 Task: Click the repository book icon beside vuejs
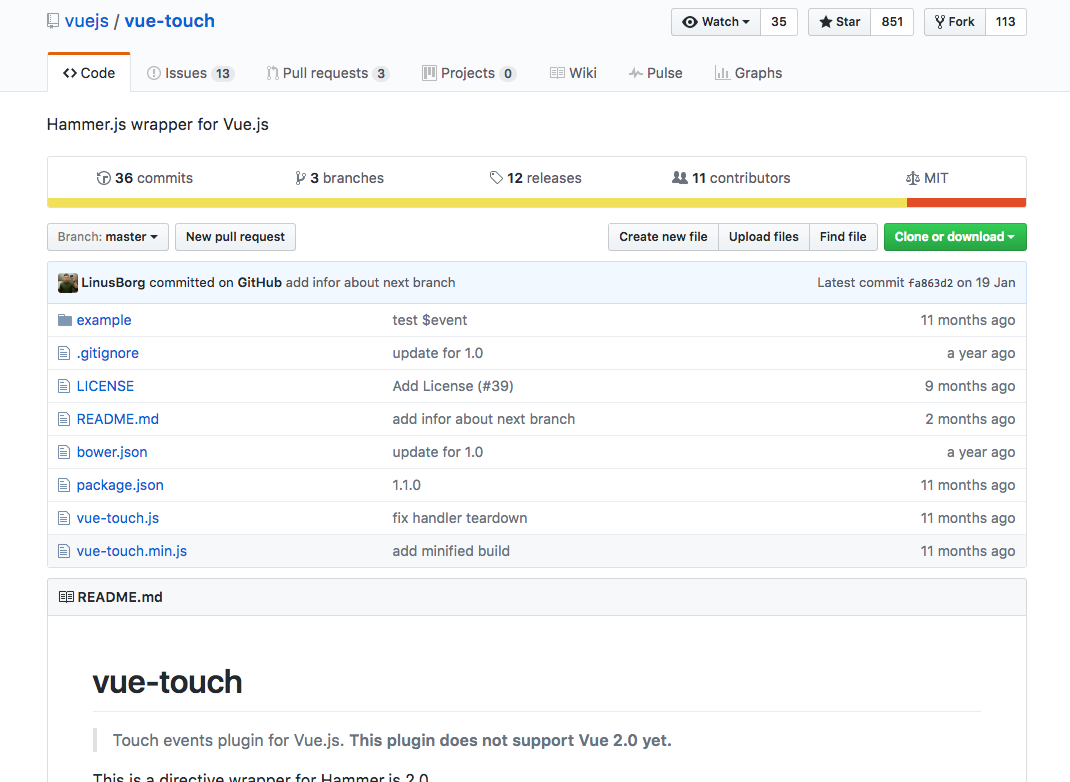coord(53,21)
